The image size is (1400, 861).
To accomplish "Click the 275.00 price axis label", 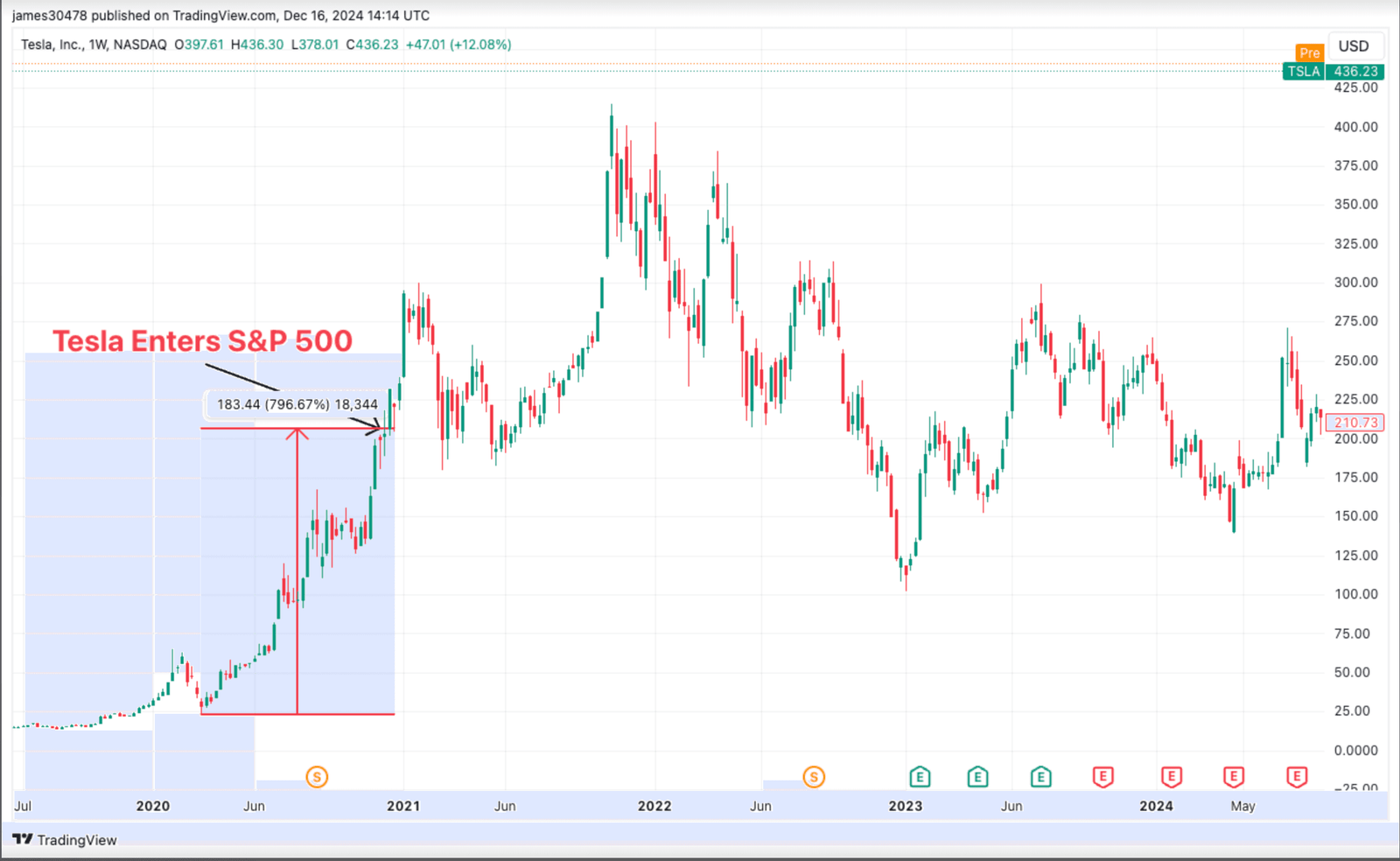I will 1355,321.
